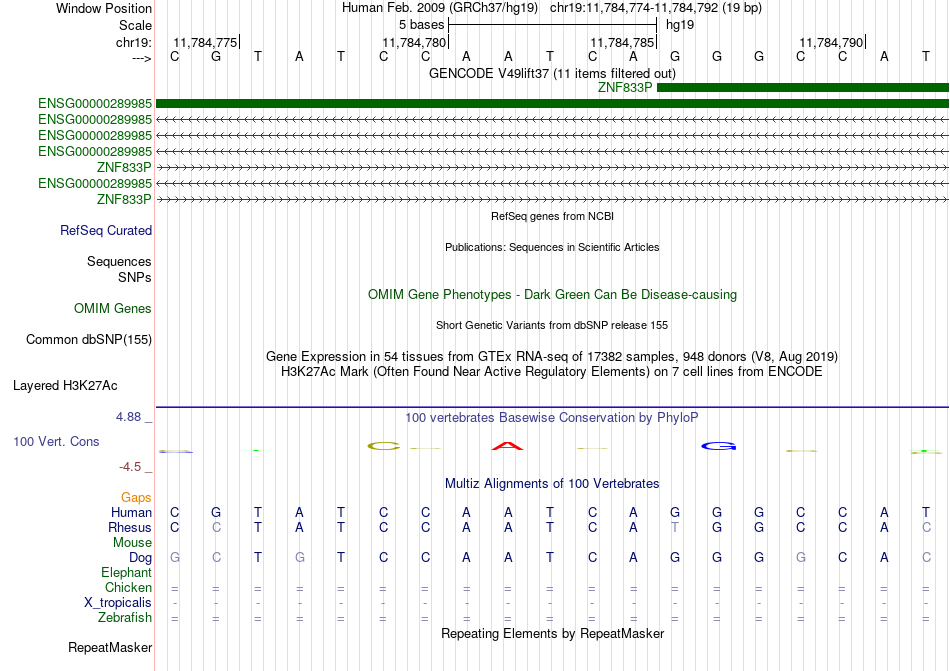Open the GENCODE V49lift37 track title
The width and height of the screenshot is (950, 671).
552,73
